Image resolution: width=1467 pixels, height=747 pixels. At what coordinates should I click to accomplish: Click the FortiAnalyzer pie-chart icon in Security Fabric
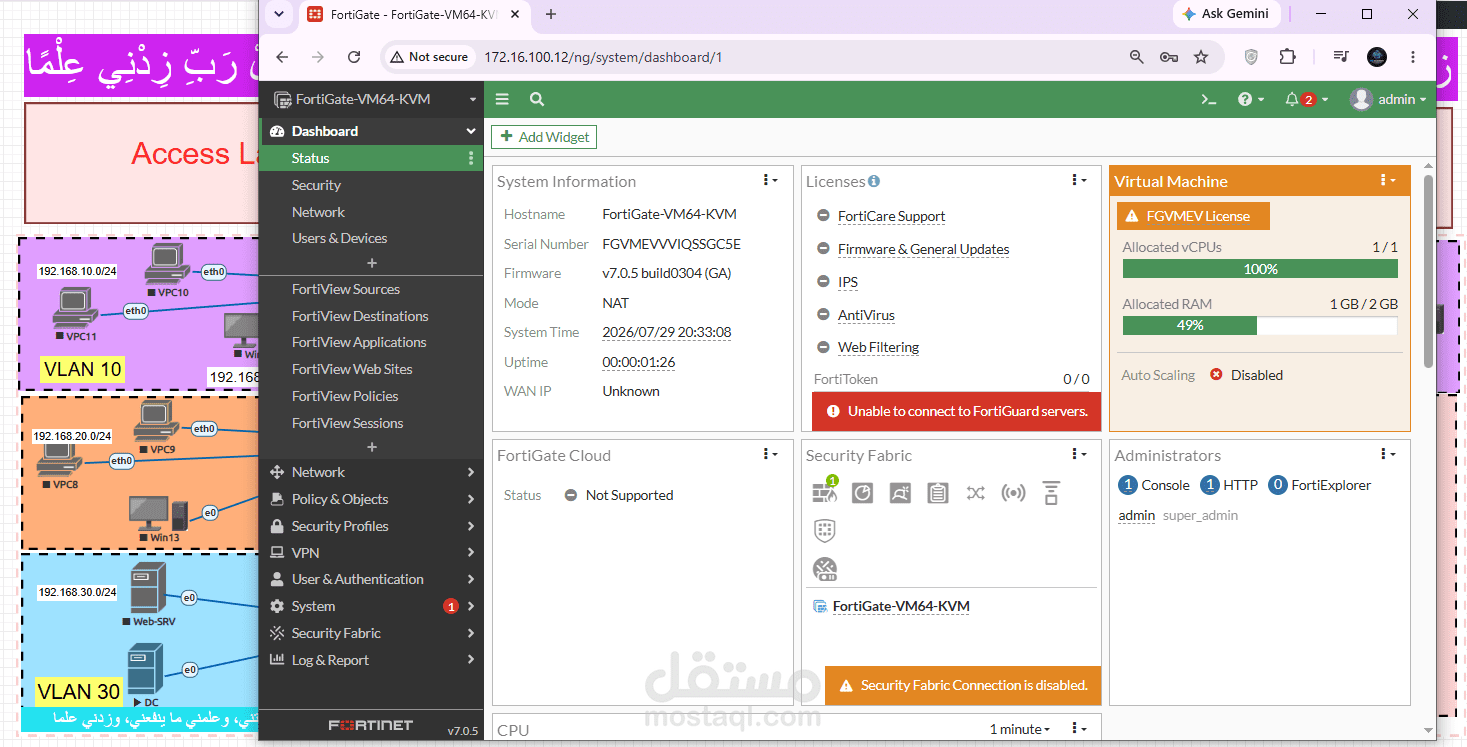[x=862, y=493]
